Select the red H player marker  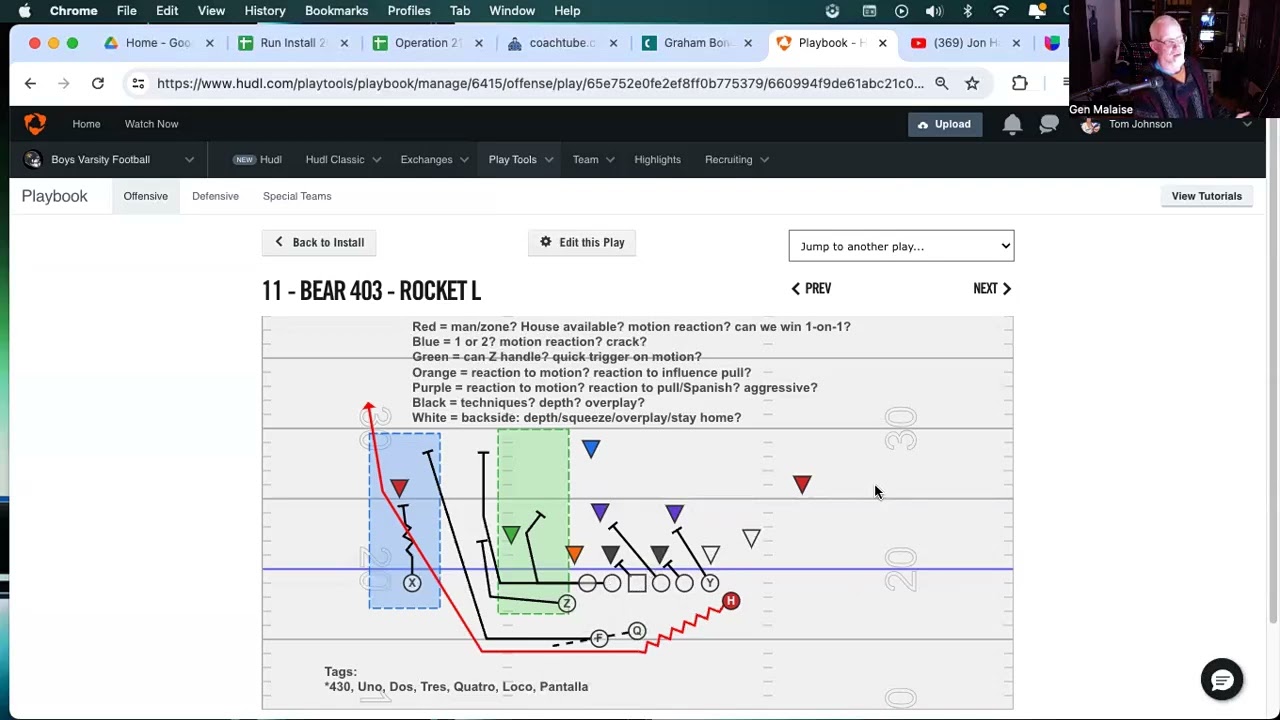click(731, 601)
